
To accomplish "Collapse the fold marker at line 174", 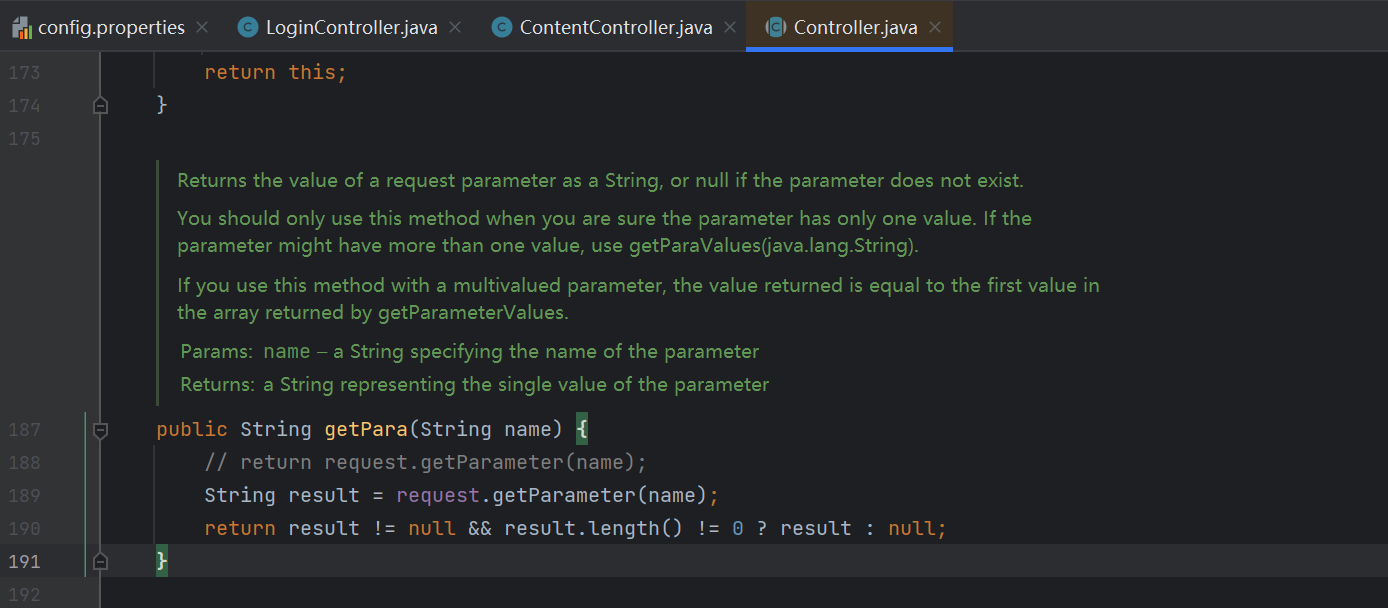I will pyautogui.click(x=100, y=105).
